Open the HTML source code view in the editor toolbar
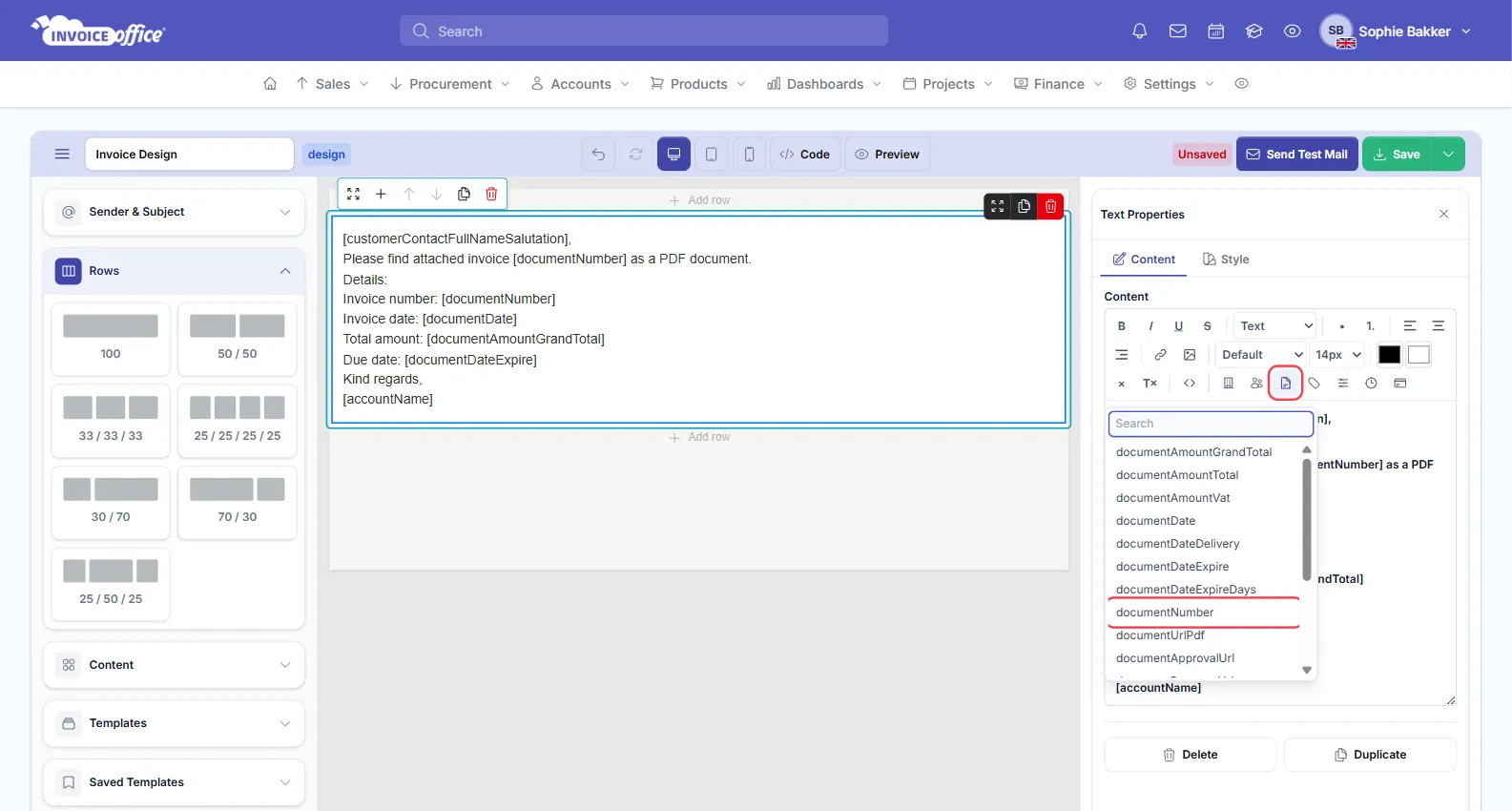This screenshot has height=811, width=1512. (x=1190, y=384)
